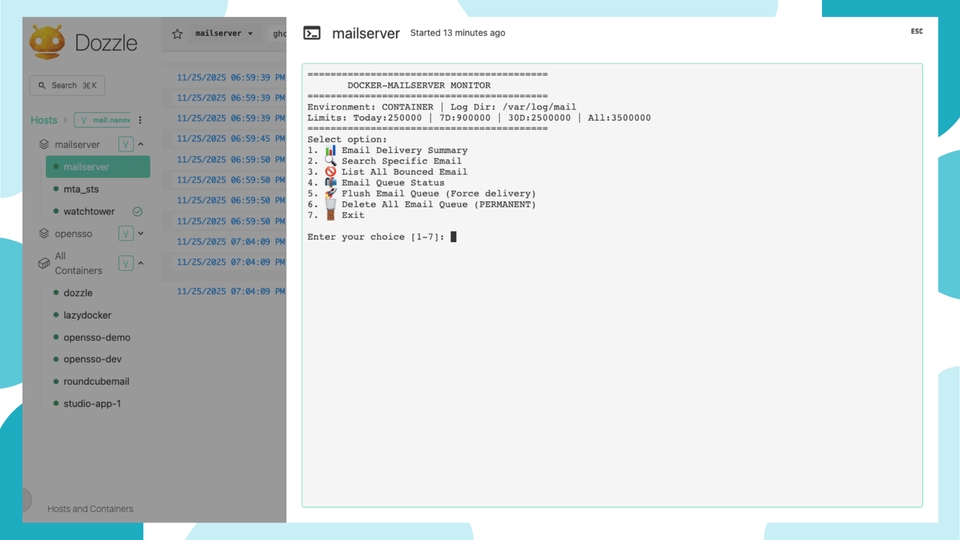This screenshot has height=540, width=960.
Task: Click the mailserver stack layers icon
Action: (x=43, y=144)
